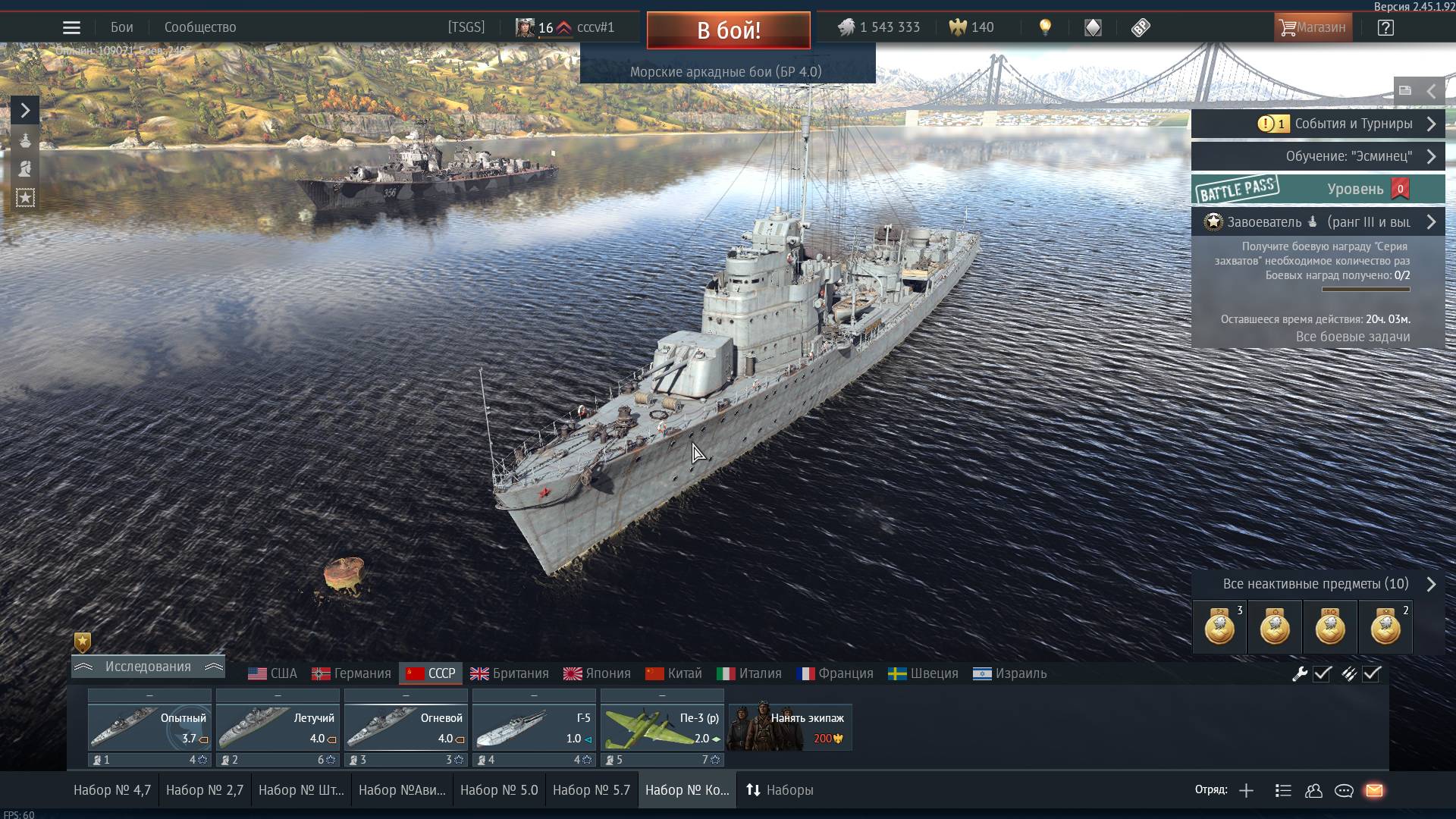
Task: Click the star decorations icon in left sidebar
Action: [25, 198]
